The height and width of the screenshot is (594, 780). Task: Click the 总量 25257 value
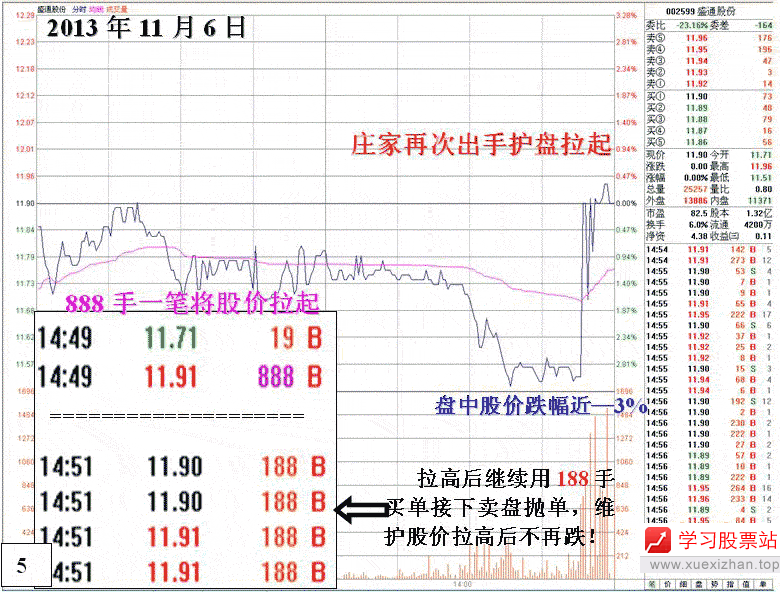(695, 189)
